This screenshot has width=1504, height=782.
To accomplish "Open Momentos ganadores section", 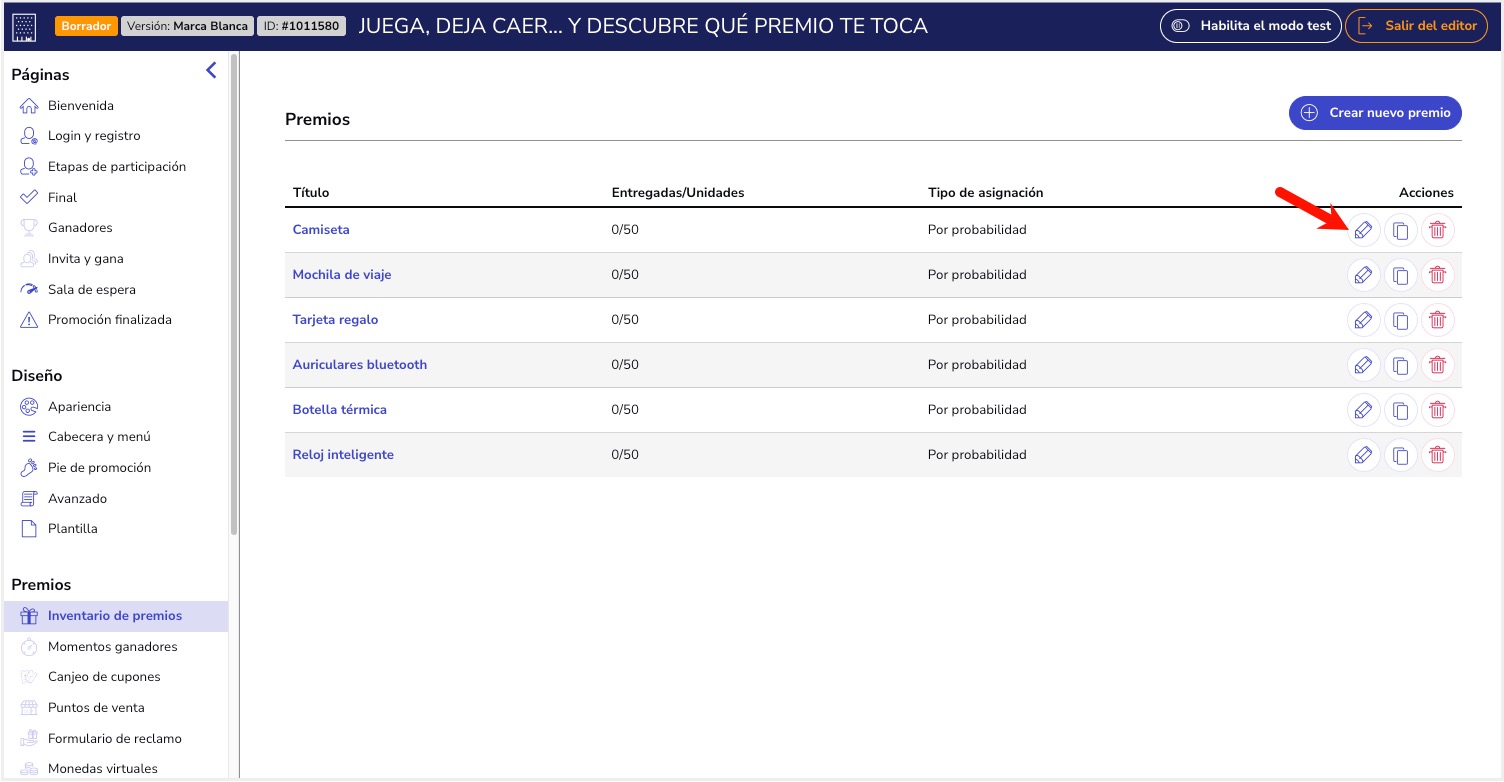I will (112, 647).
